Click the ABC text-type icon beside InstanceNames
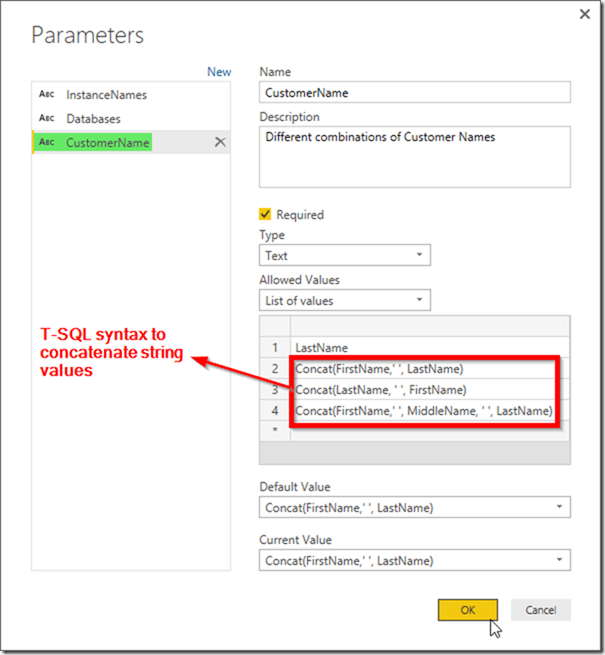This screenshot has width=605, height=655. [47, 94]
